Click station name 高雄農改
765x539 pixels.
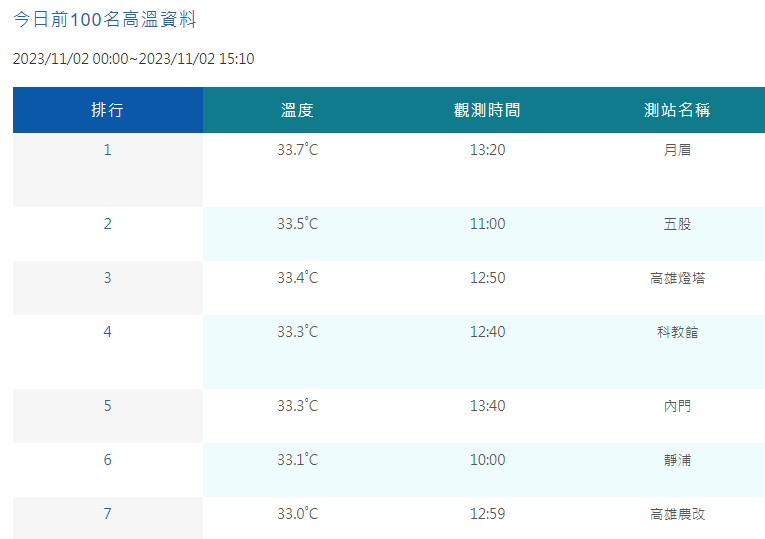pyautogui.click(x=677, y=514)
